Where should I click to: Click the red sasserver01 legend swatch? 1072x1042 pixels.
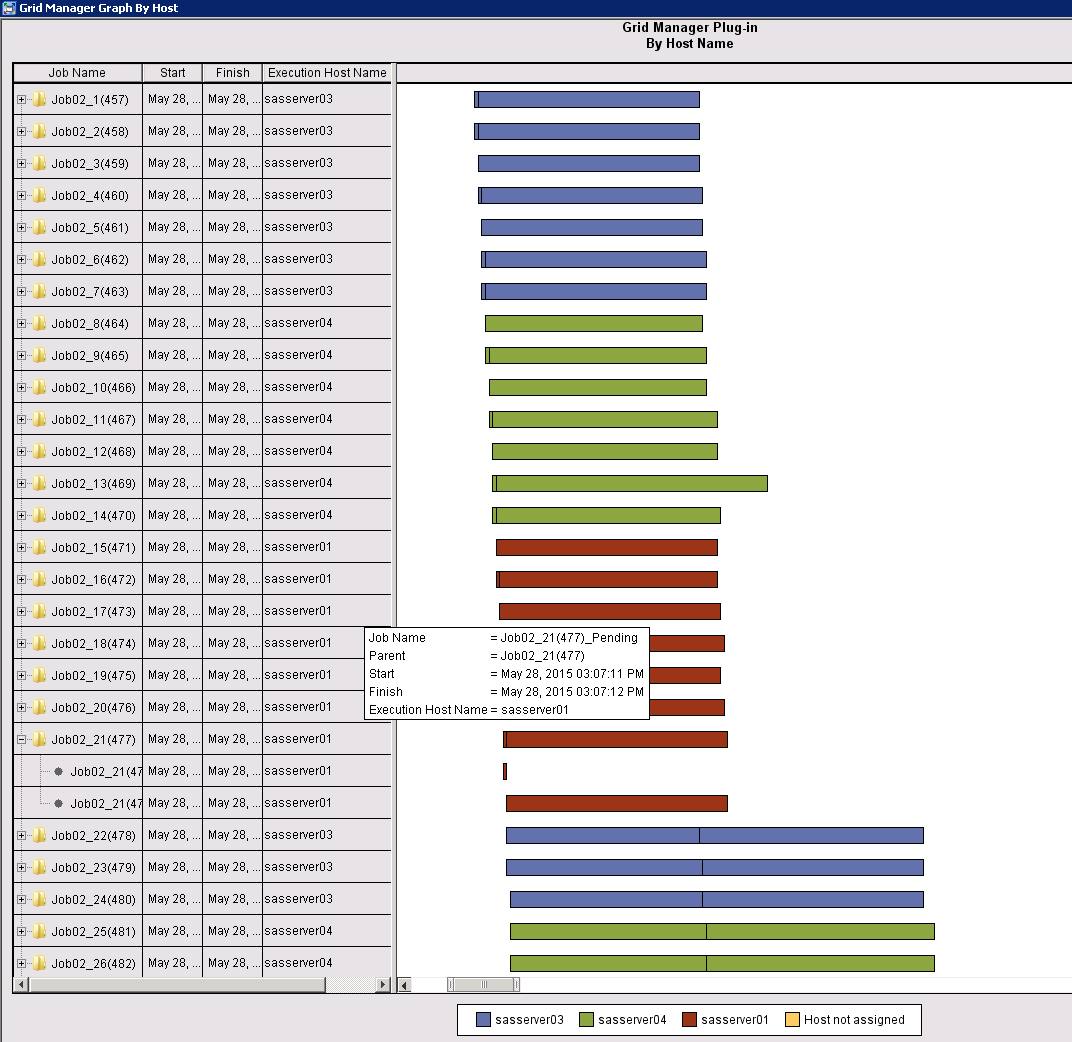coord(689,1019)
